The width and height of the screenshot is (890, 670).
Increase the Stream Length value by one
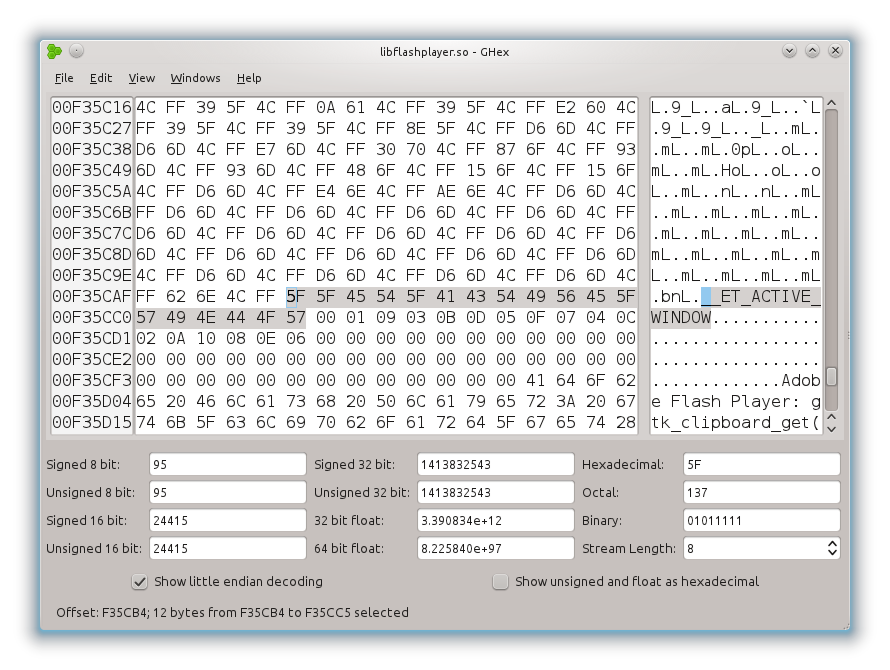click(x=832, y=544)
